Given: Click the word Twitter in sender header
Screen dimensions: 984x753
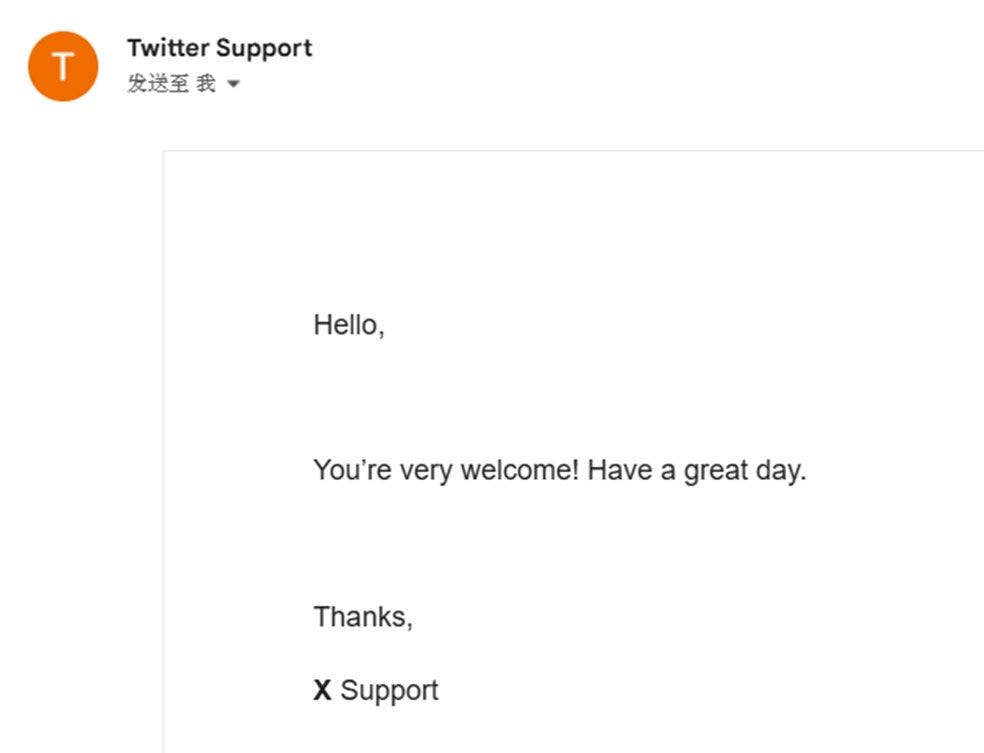Looking at the screenshot, I should pyautogui.click(x=168, y=48).
